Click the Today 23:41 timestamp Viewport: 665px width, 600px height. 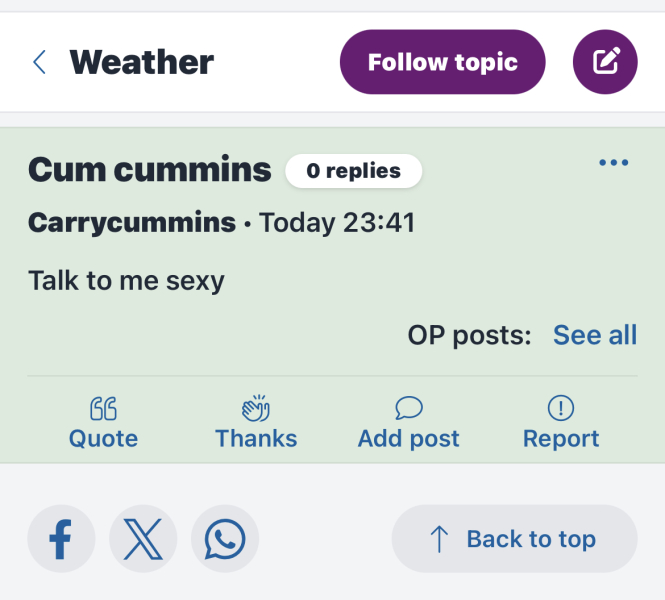coord(336,222)
